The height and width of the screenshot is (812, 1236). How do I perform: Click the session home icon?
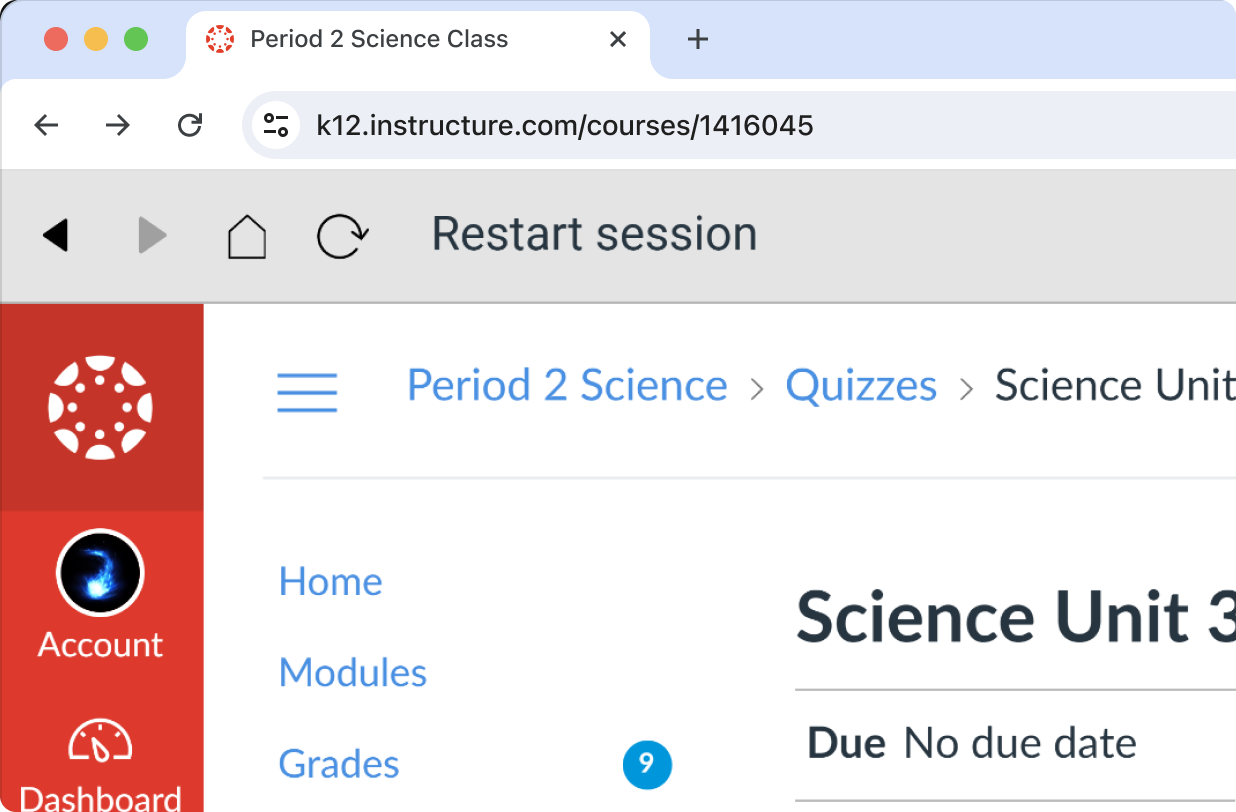click(x=247, y=237)
